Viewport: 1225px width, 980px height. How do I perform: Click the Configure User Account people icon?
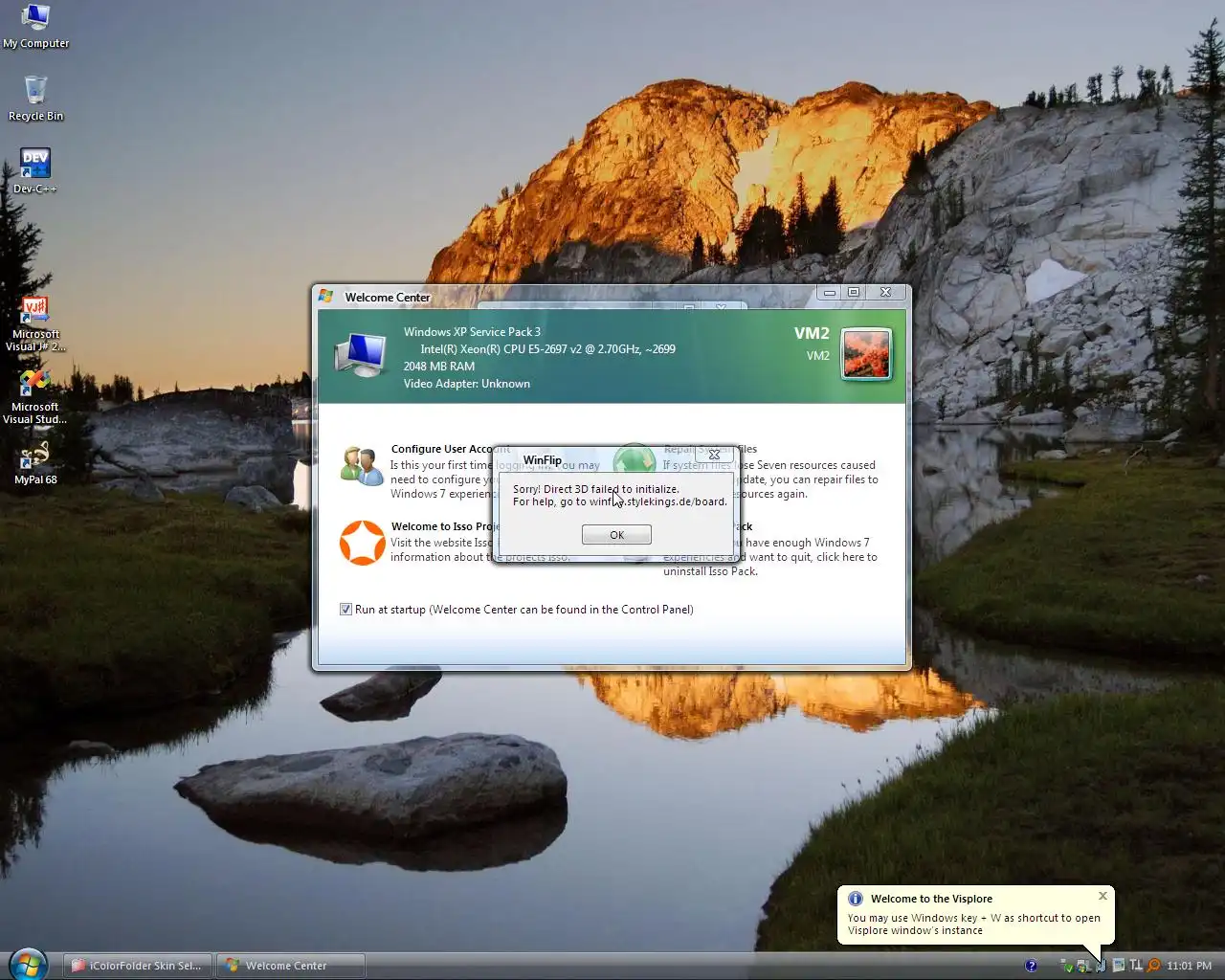click(x=362, y=466)
